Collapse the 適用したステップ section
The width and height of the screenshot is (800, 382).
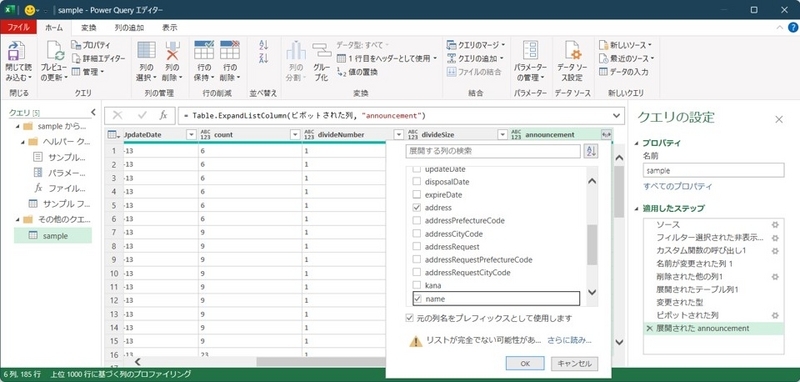636,208
